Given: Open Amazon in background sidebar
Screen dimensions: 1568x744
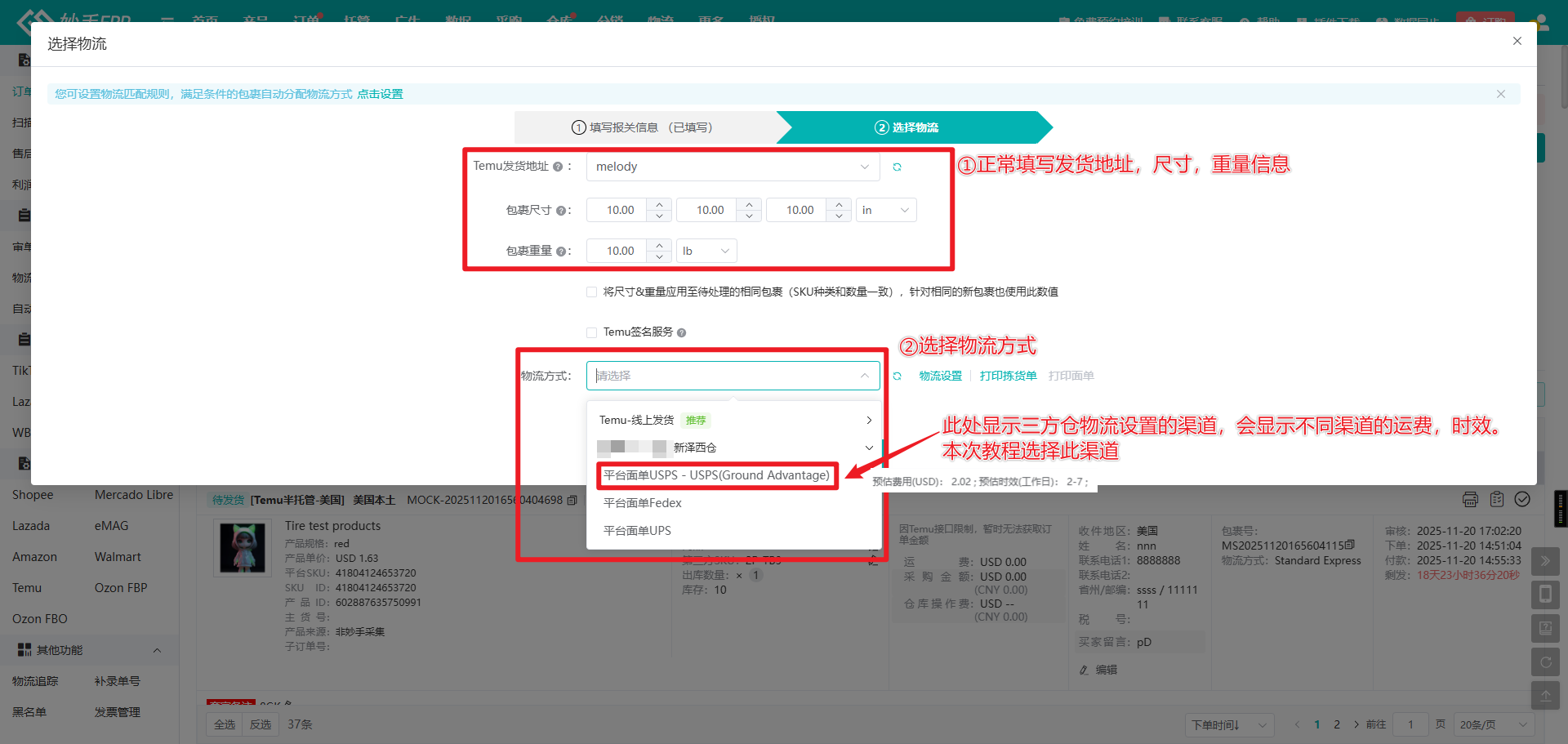Looking at the screenshot, I should point(34,557).
